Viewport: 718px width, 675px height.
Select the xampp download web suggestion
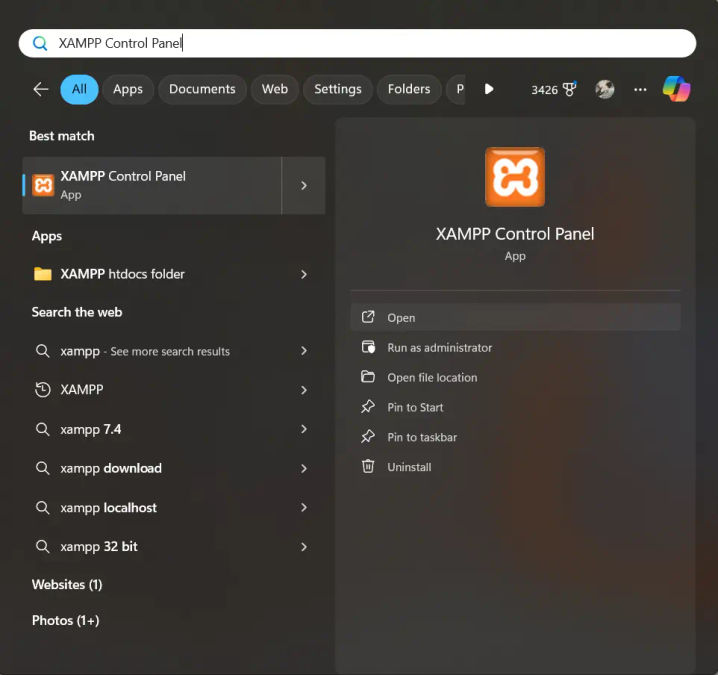tap(174, 468)
